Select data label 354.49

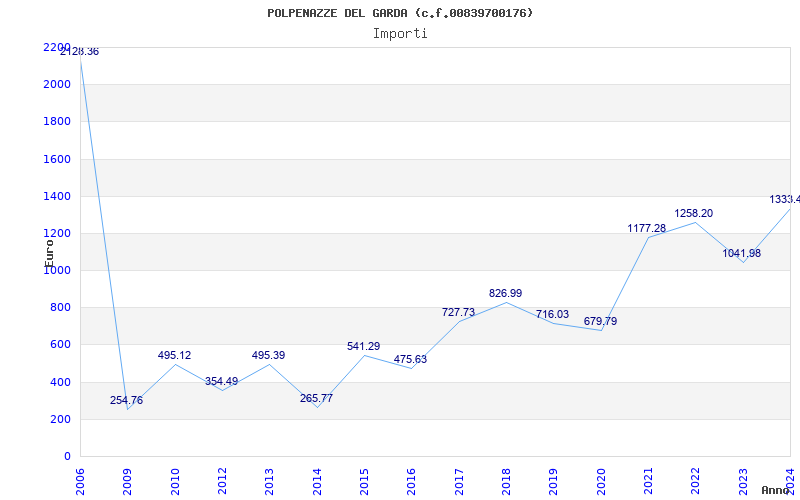[x=221, y=382]
